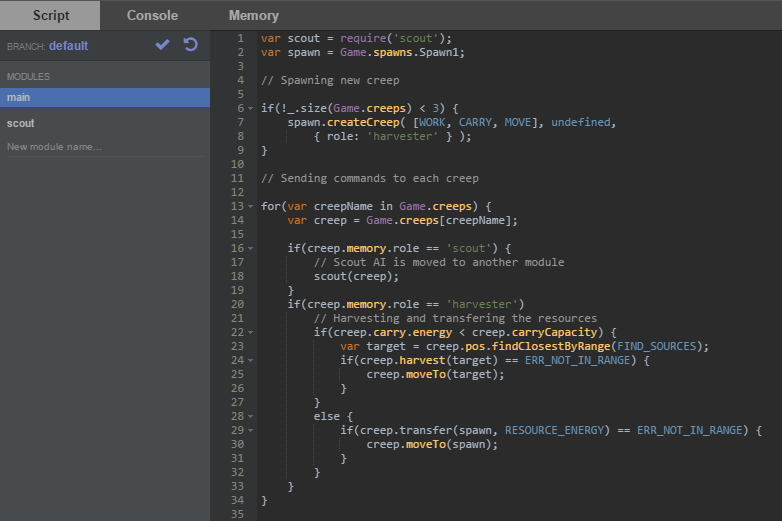The height and width of the screenshot is (521, 782).
Task: Fold the carry energy check at line 22
Action: pos(250,332)
